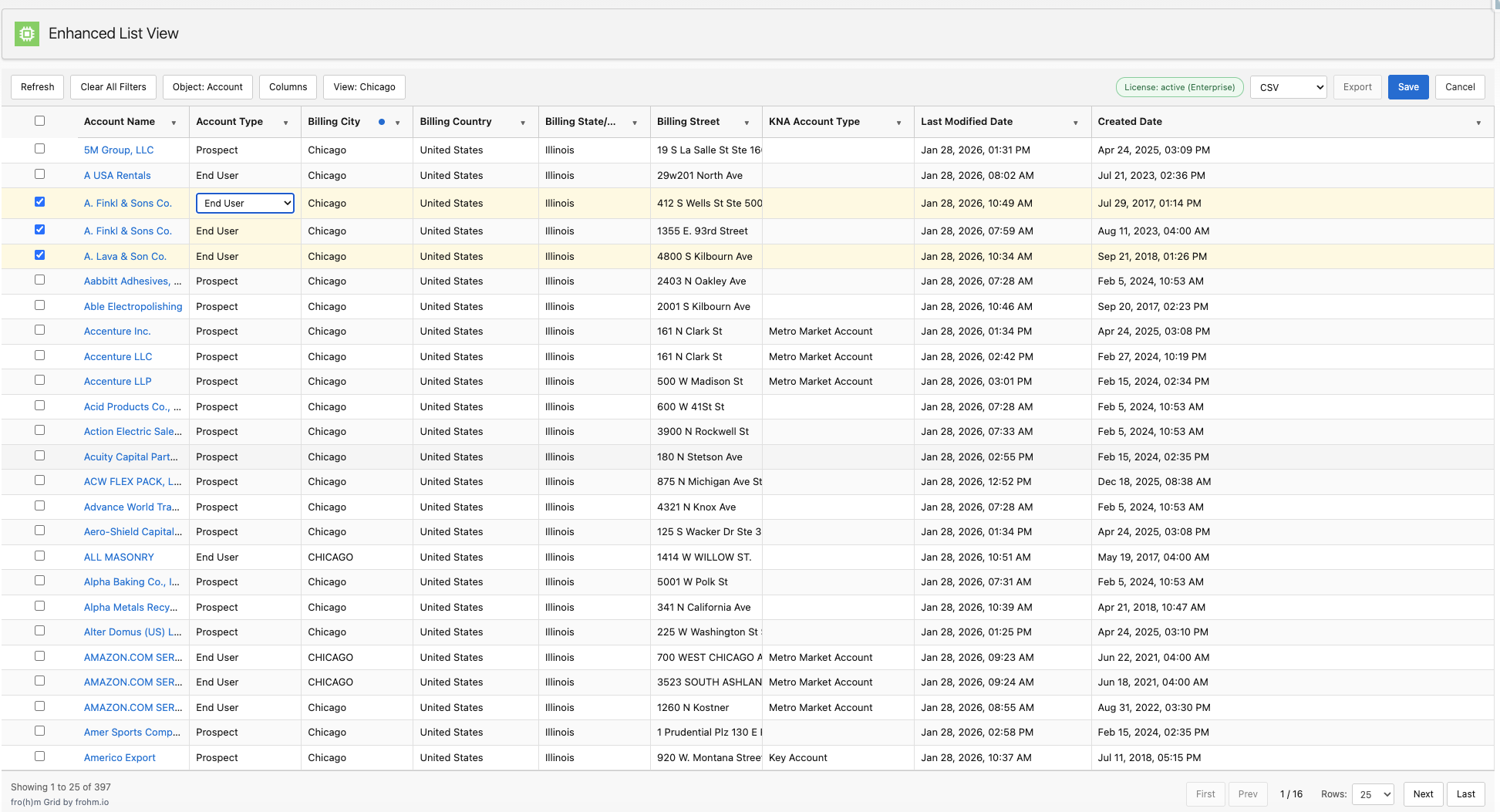This screenshot has height=812, width=1500.
Task: Click the blue active-filter dot on Billing City
Action: point(381,121)
